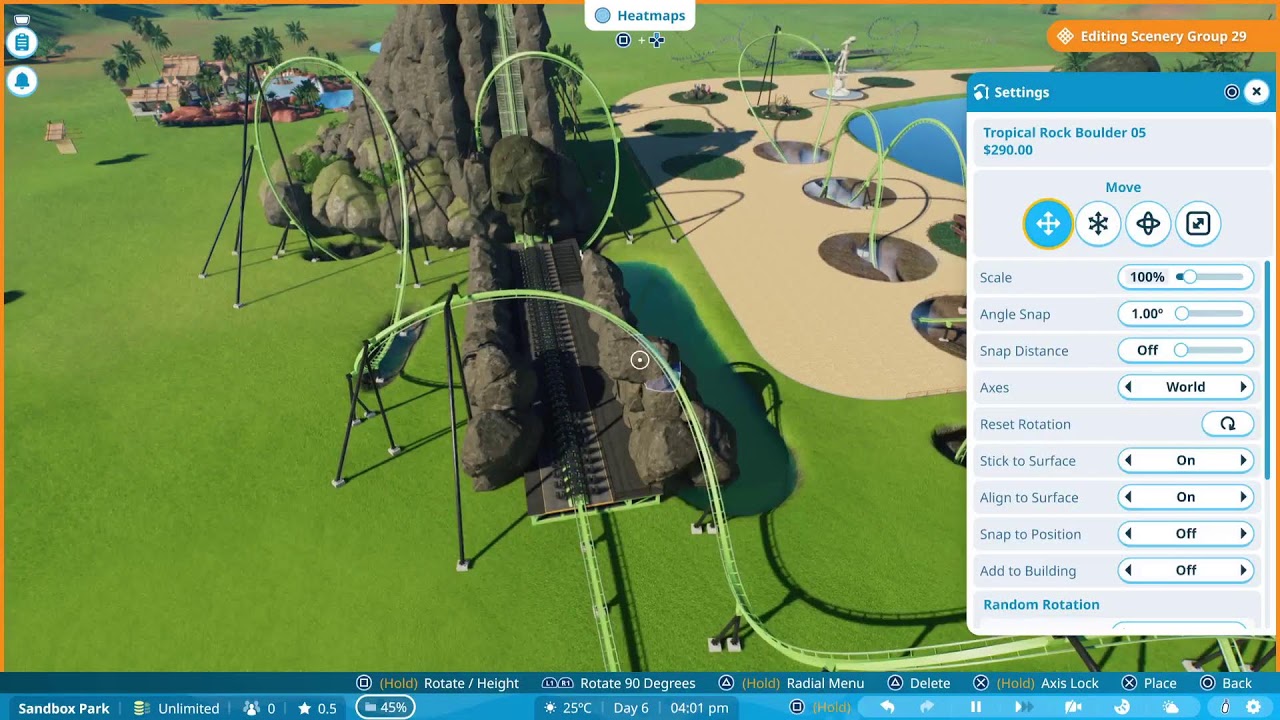Click the Scale 100% value
Image resolution: width=1280 pixels, height=720 pixels.
tap(1147, 277)
